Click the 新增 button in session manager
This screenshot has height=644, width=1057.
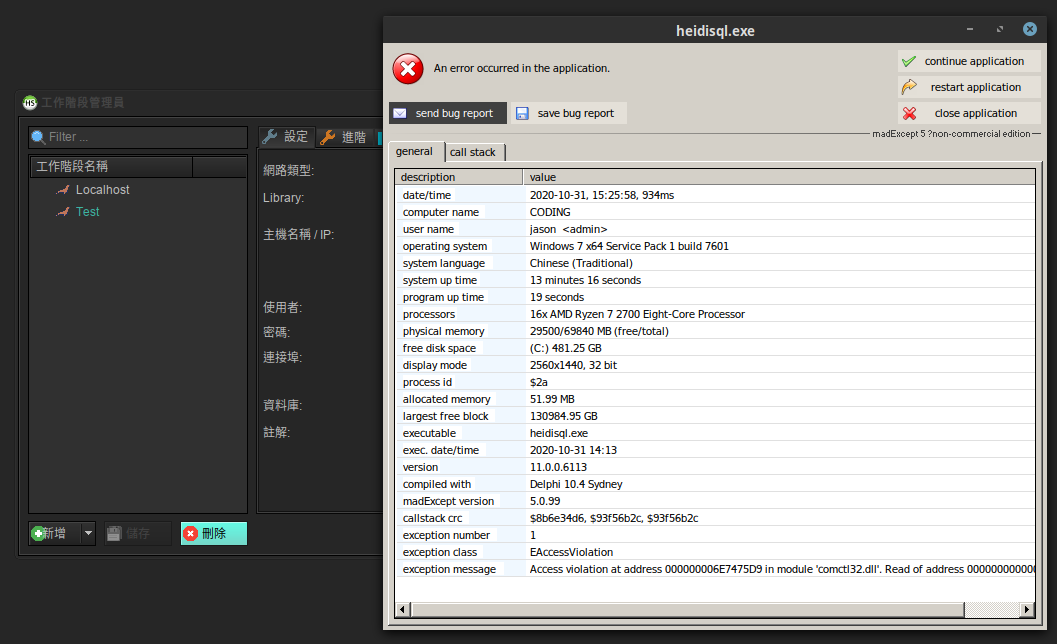click(55, 533)
